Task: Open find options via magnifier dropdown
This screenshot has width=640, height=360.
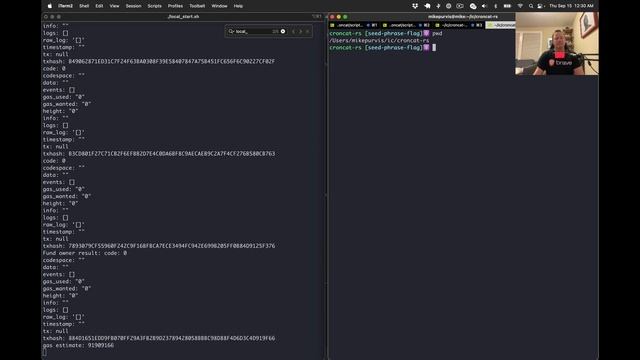Action: (x=231, y=31)
